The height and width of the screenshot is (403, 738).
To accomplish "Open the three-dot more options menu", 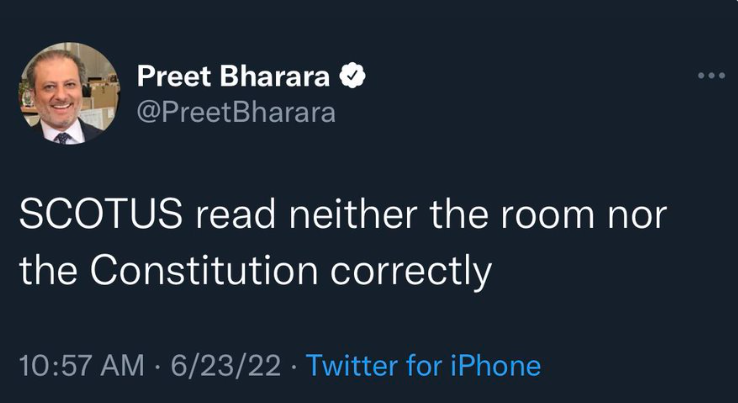I will coord(710,77).
